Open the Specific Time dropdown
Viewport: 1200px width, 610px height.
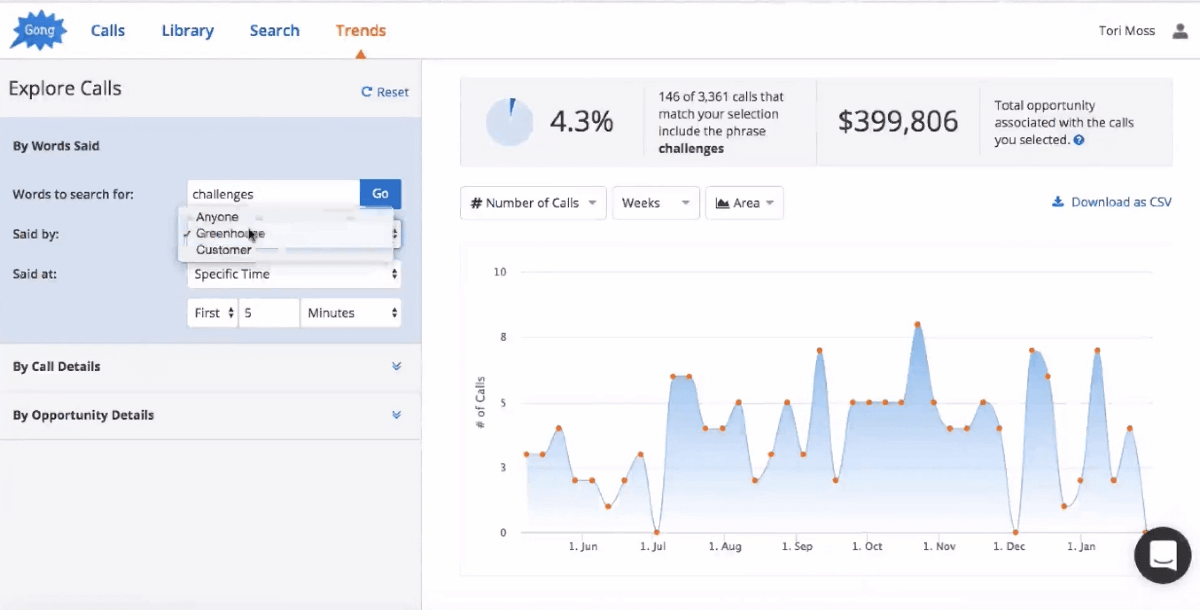click(x=293, y=273)
